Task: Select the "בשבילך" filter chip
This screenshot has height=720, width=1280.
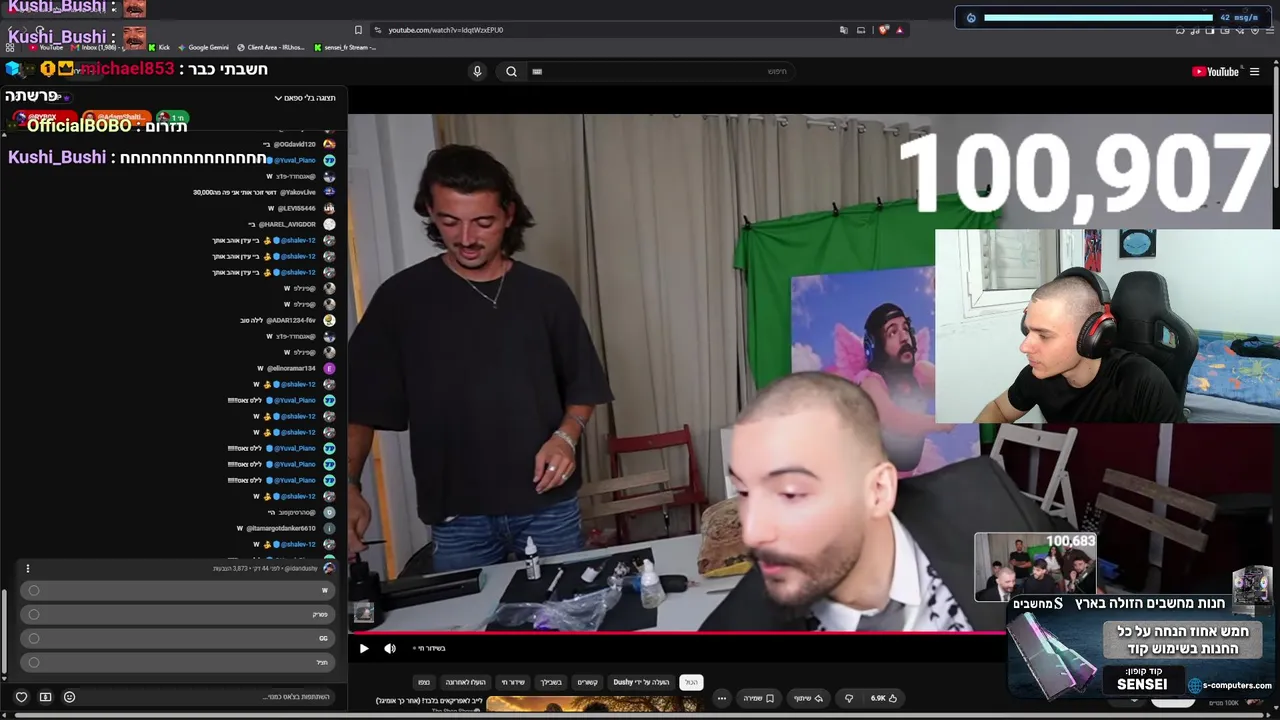Action: click(x=551, y=682)
